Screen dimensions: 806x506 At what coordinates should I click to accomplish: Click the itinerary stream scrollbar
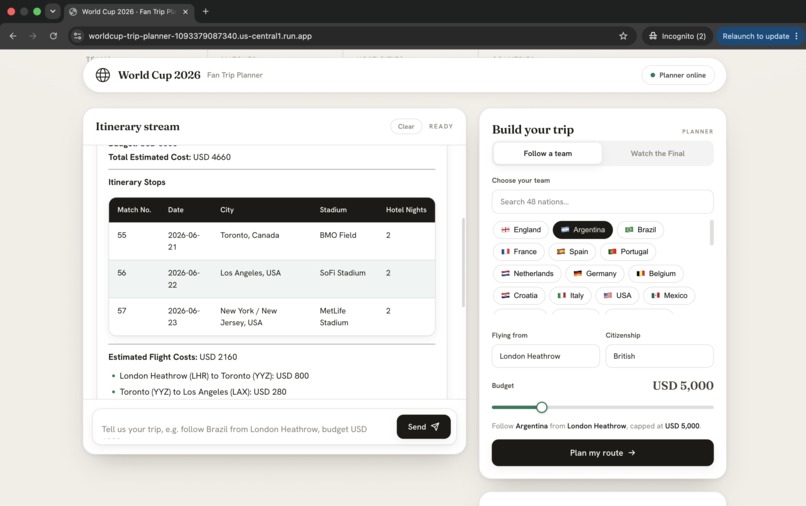pos(463,262)
